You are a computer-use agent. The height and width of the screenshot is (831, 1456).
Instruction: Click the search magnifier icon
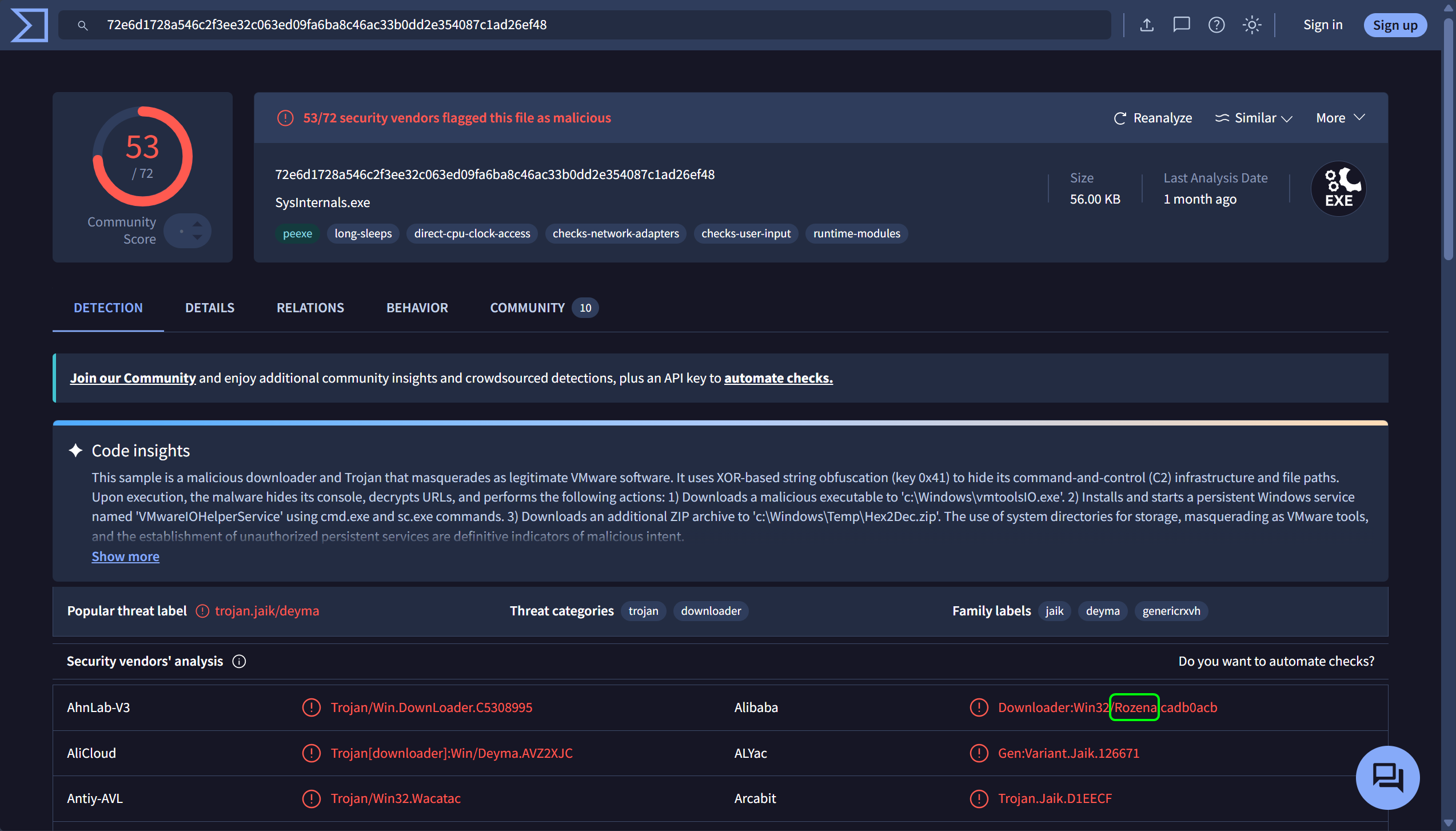(x=83, y=25)
